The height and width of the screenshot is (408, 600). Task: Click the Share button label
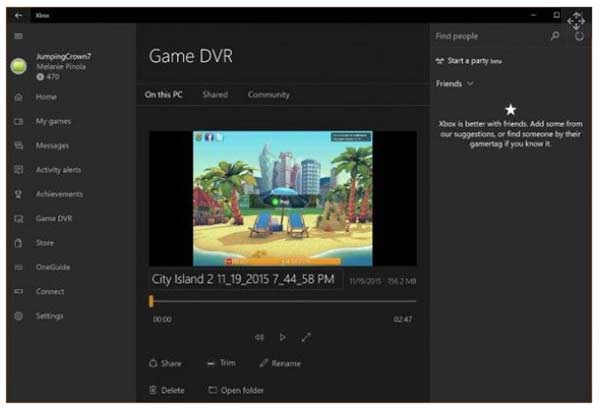[171, 364]
